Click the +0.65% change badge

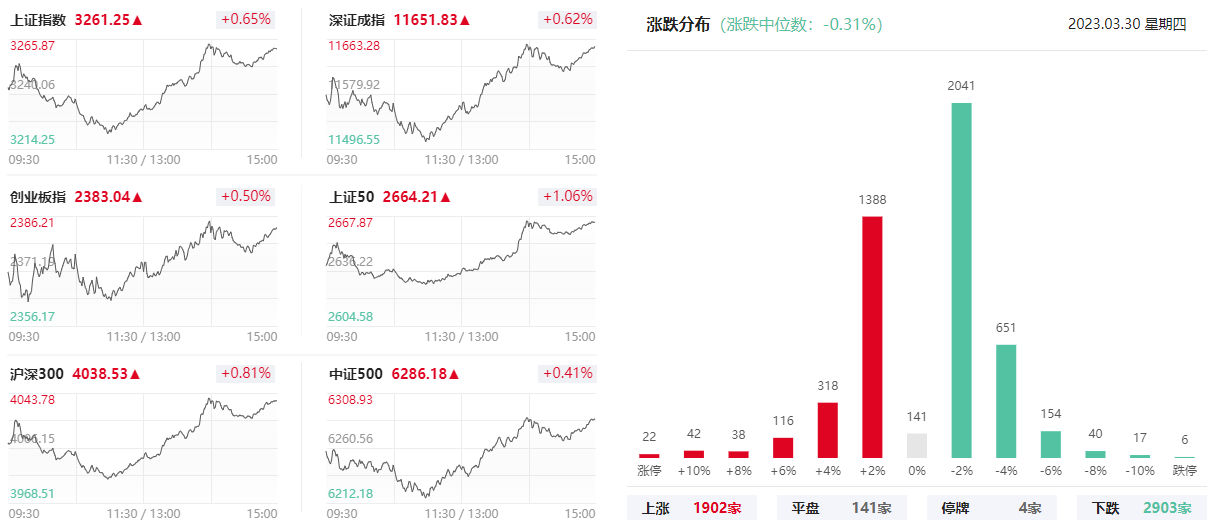pos(245,20)
